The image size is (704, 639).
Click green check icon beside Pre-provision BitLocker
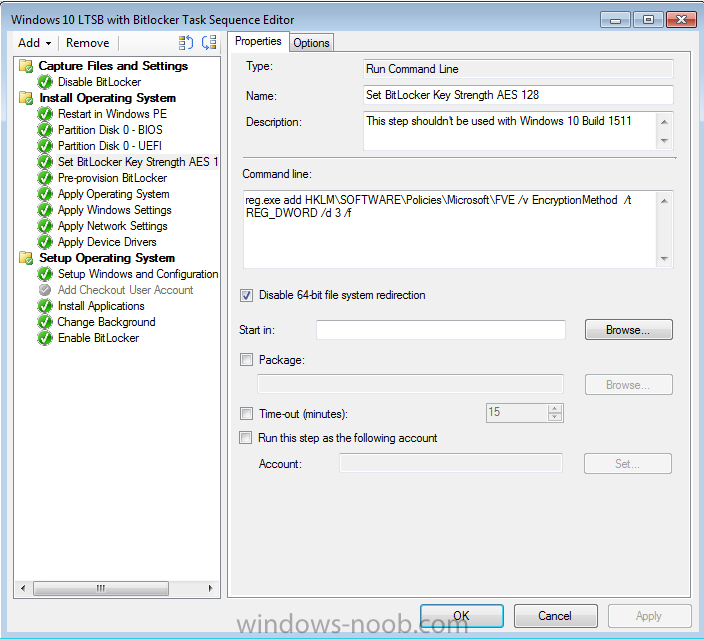click(45, 178)
